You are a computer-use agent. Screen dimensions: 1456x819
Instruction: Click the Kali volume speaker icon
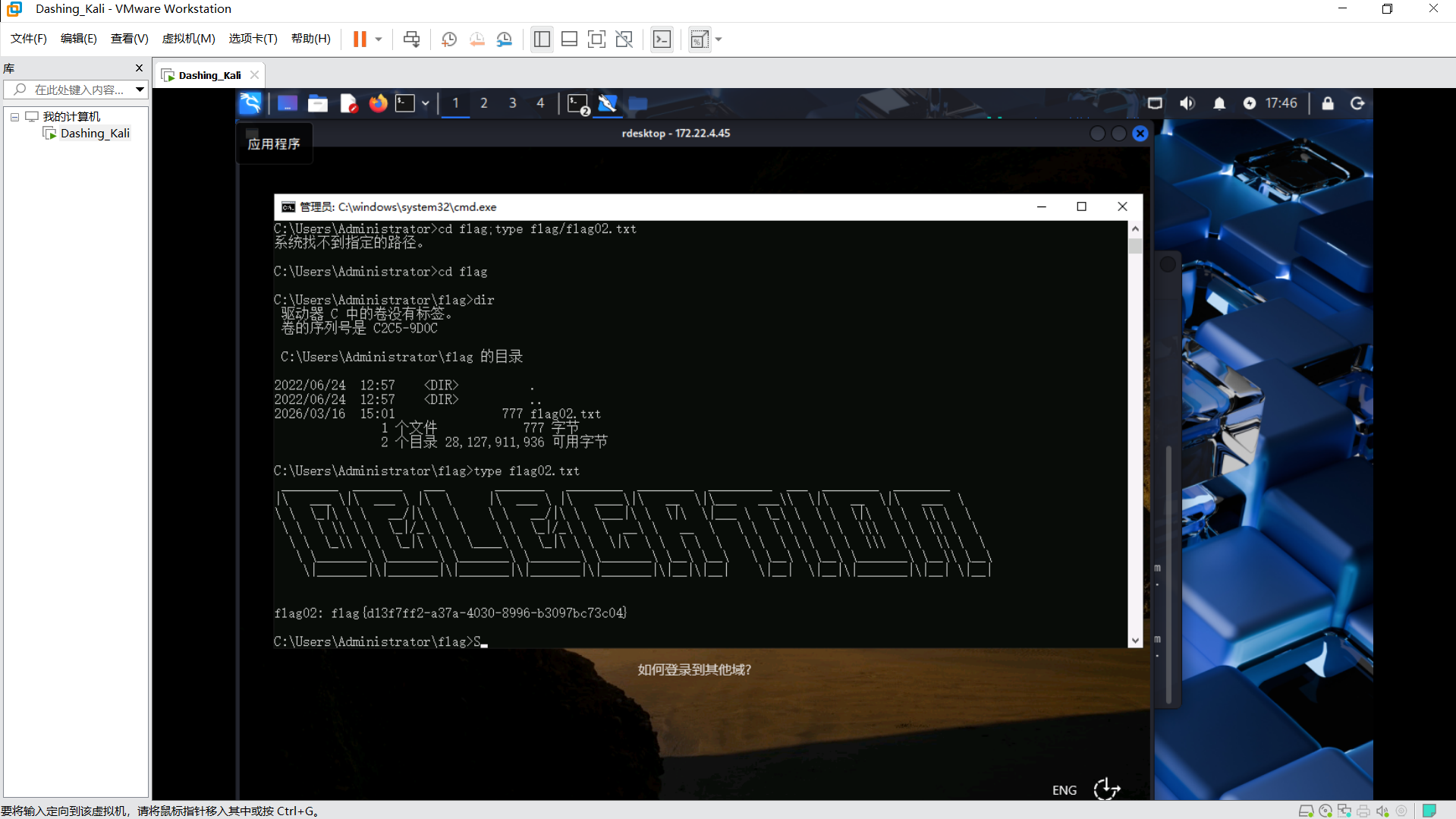pos(1187,103)
